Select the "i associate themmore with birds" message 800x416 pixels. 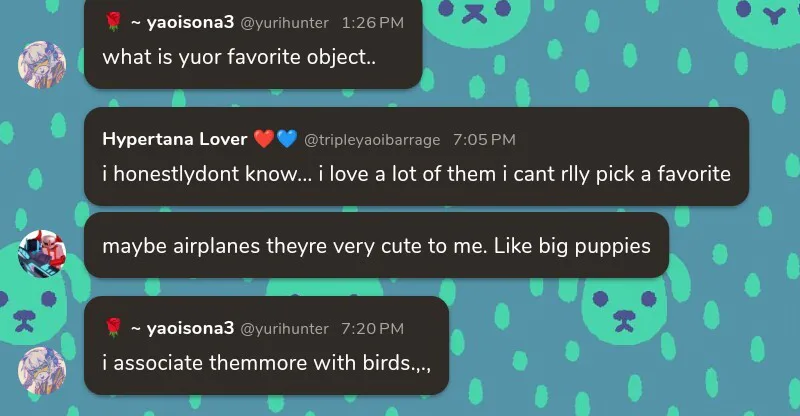pos(266,362)
